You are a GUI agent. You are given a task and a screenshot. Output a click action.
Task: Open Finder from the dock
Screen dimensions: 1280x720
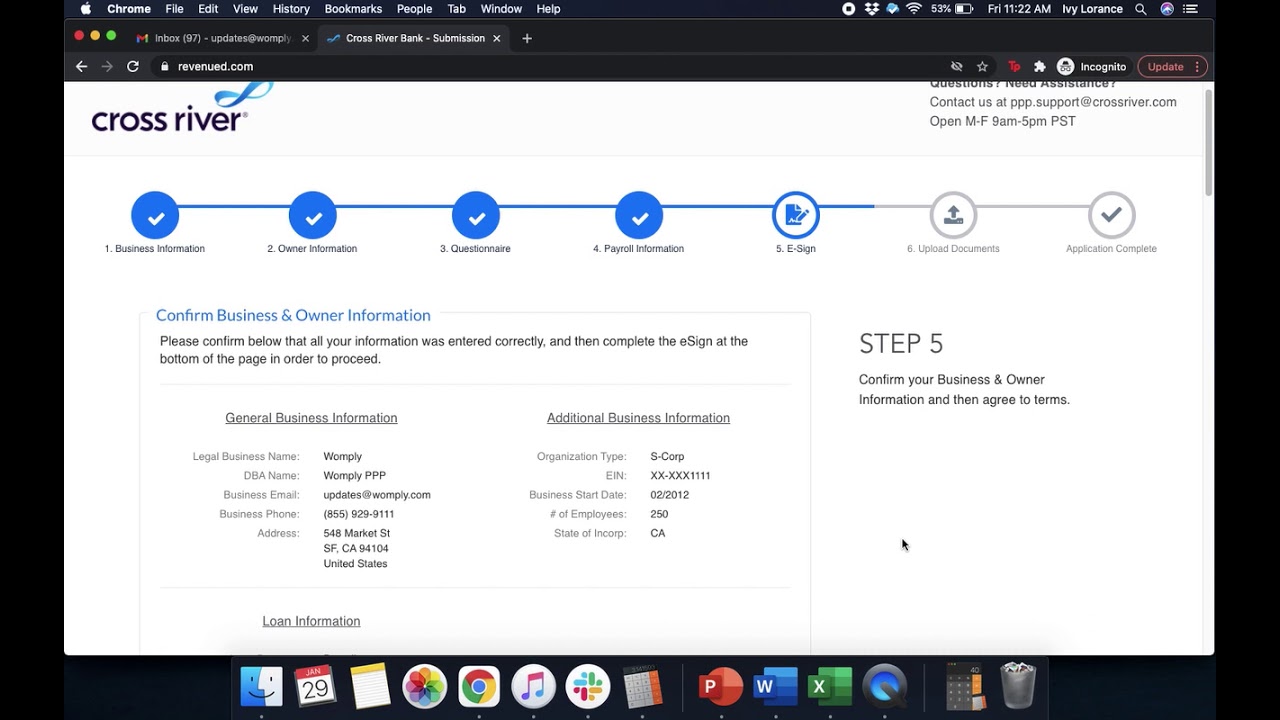pyautogui.click(x=261, y=687)
